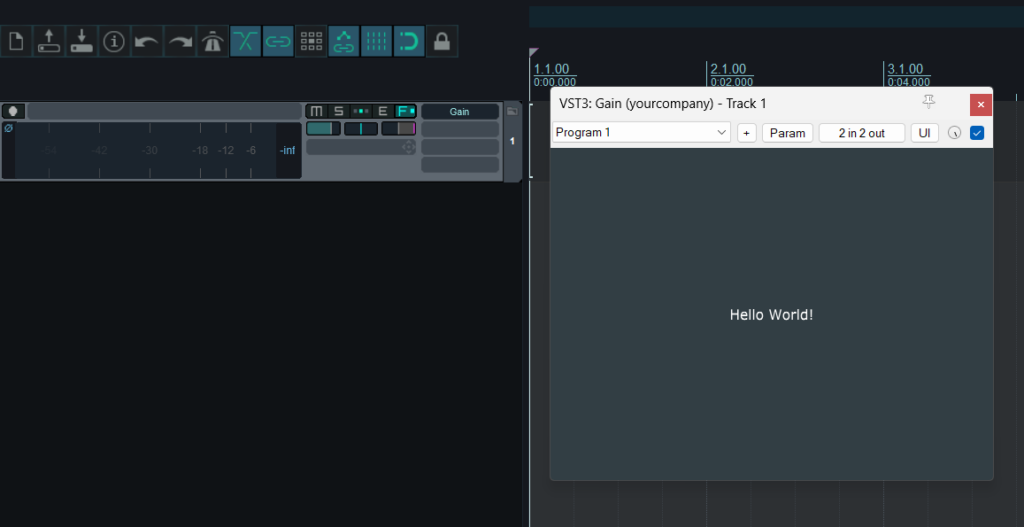Click the Hello World! text in plugin
The height and width of the screenshot is (527, 1024).
point(771,315)
